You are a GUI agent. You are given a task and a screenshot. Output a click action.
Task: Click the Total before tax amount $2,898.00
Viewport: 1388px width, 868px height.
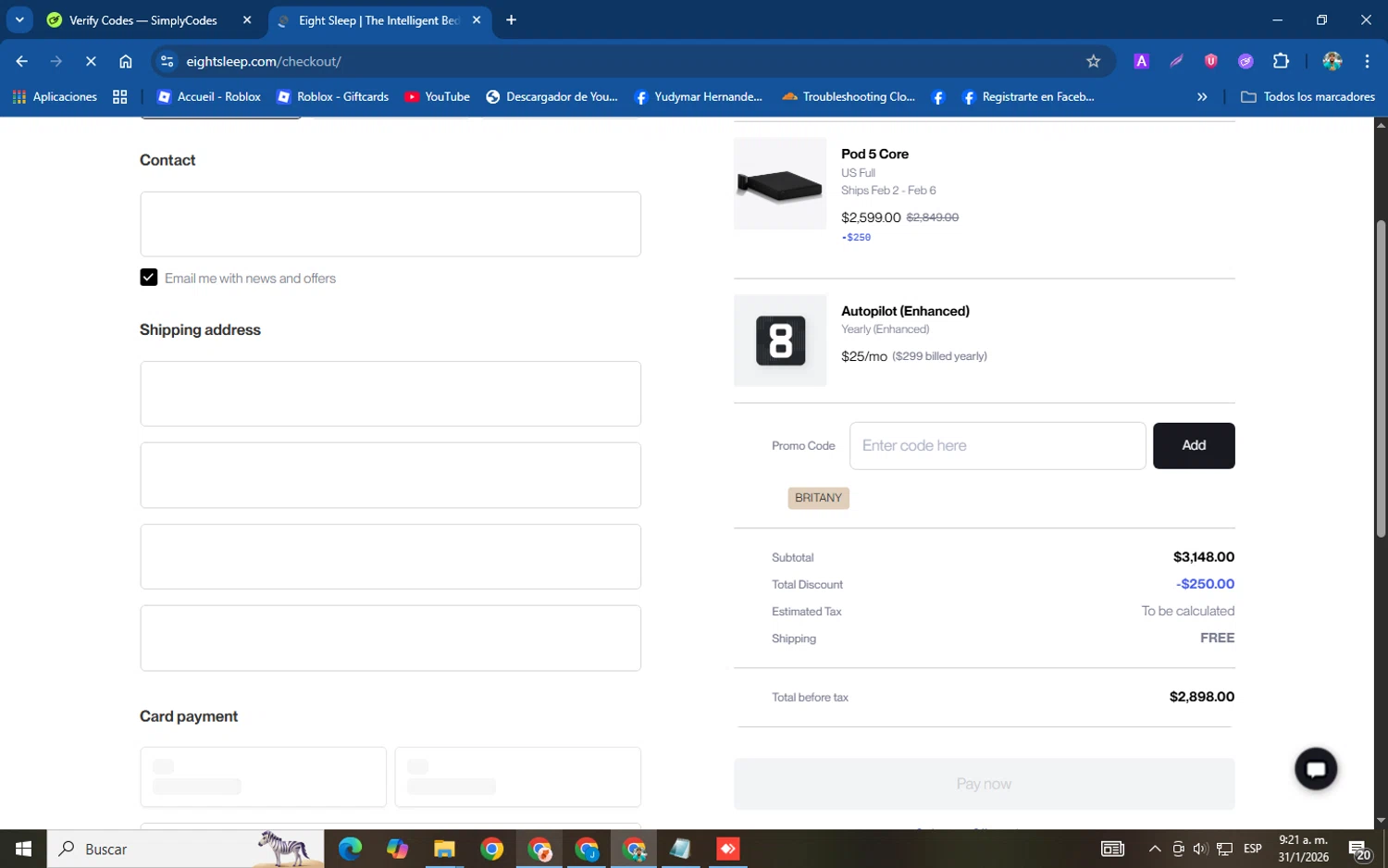1202,697
